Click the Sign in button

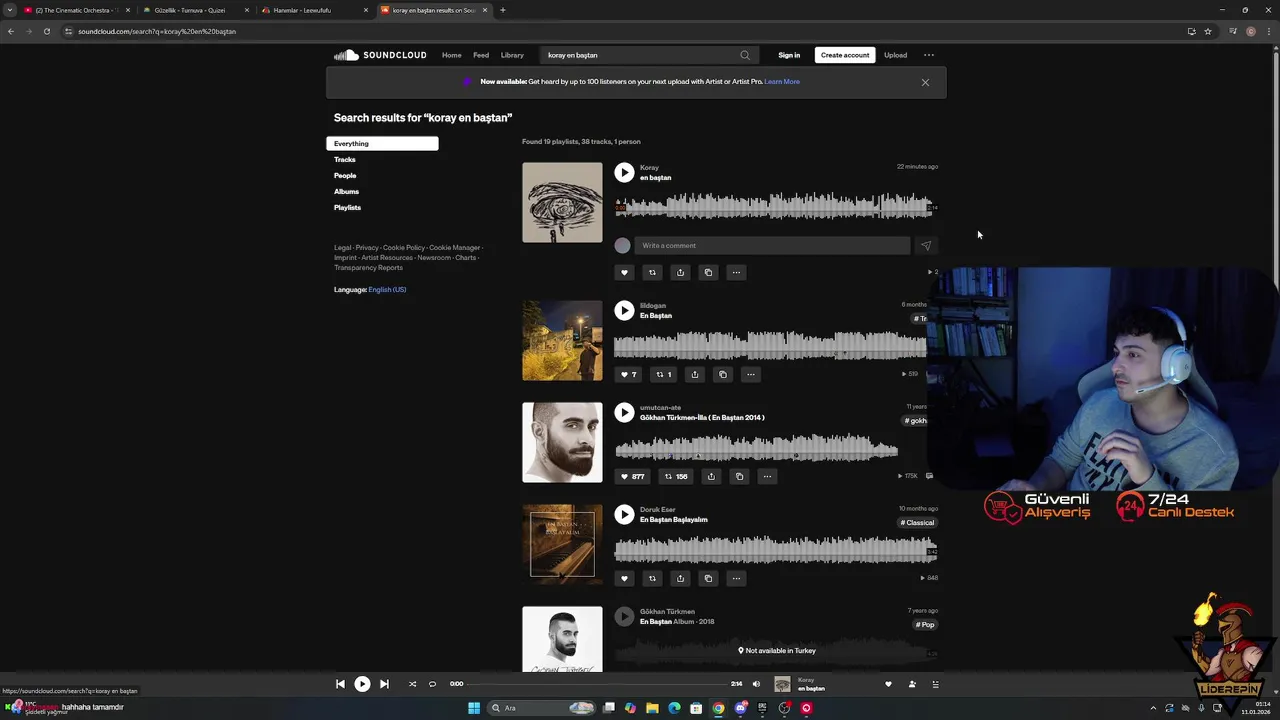pos(789,55)
